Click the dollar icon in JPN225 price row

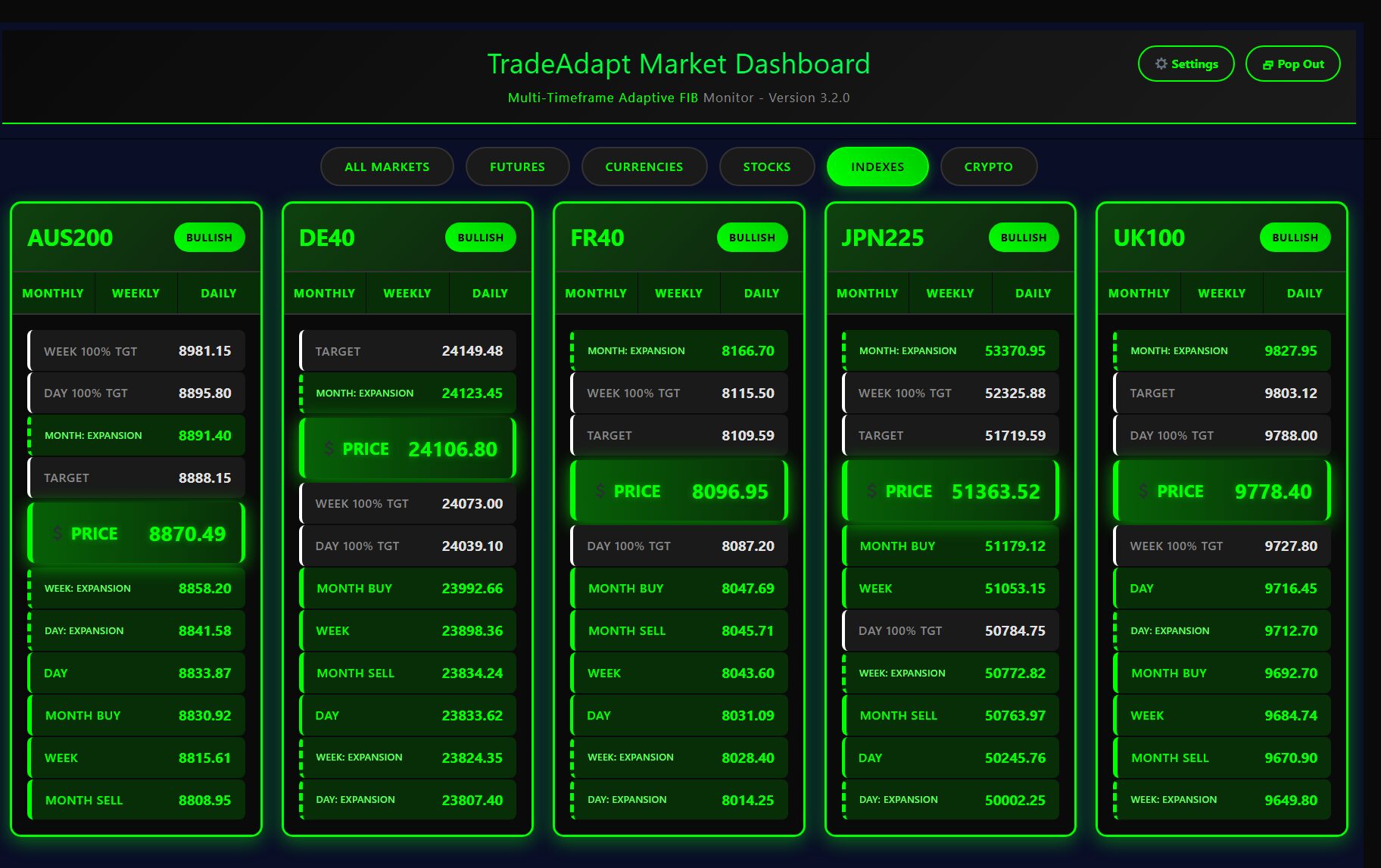[871, 491]
